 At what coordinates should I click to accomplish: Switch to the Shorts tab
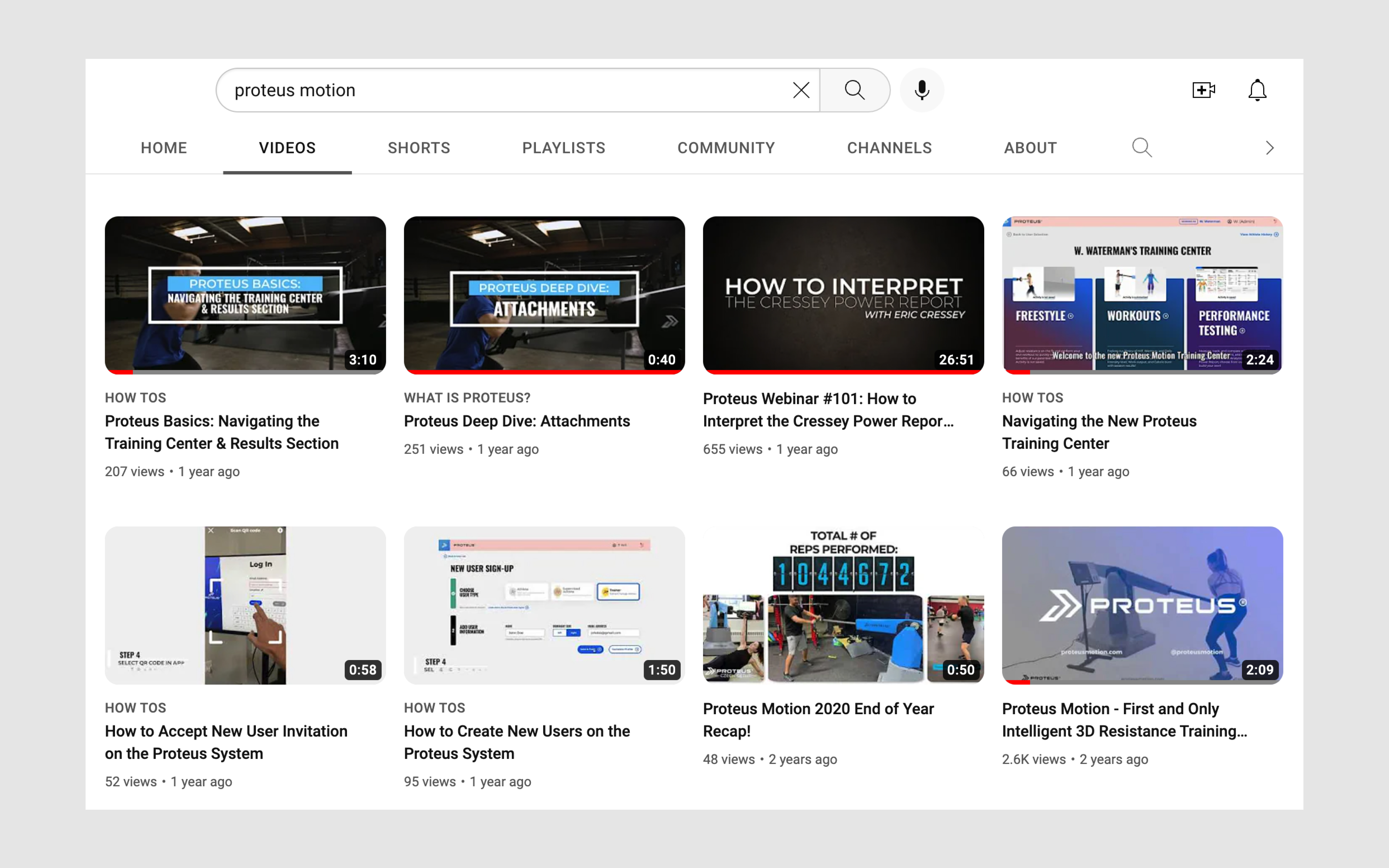tap(419, 147)
